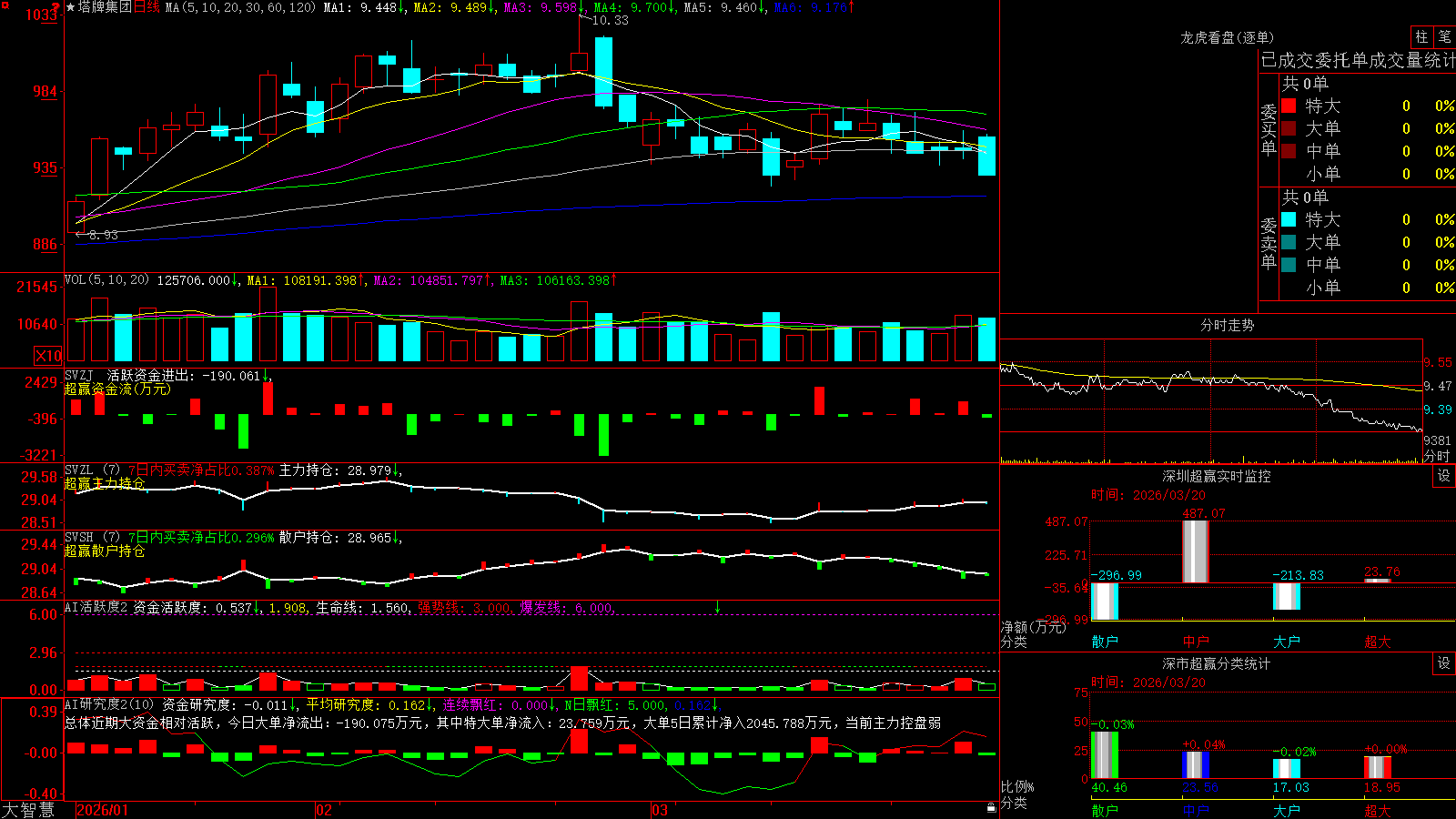Screen dimensions: 1456x819
Task: Click 中户 bar valued 487.07
Action: (1196, 551)
